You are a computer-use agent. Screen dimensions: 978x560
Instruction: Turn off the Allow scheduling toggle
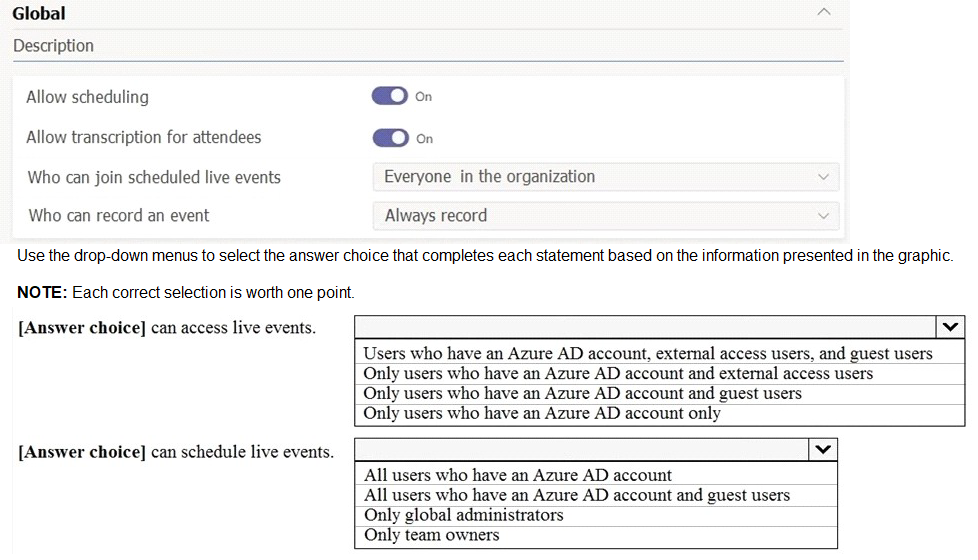coord(390,96)
